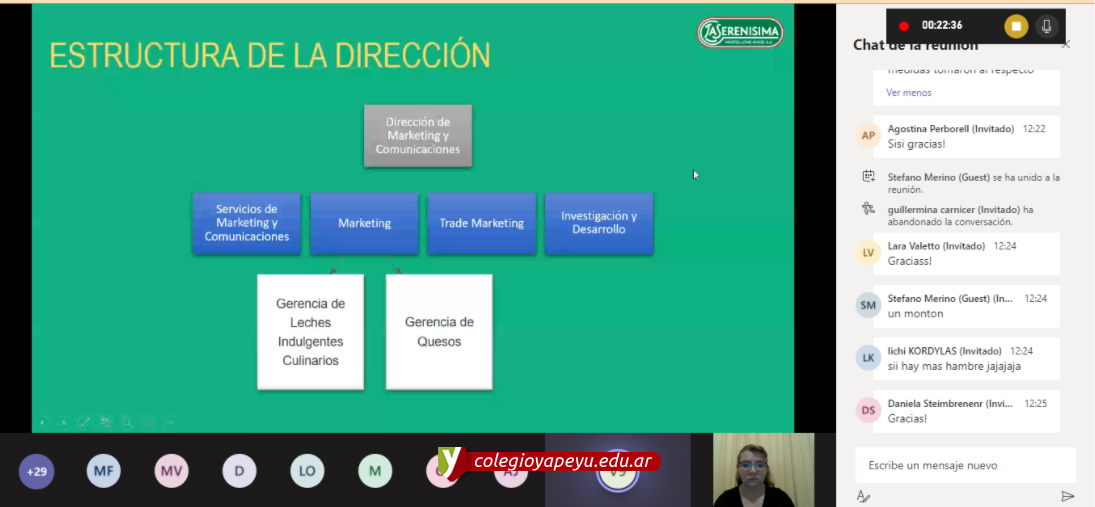
Task: Click Daniela Steimbrenenr's DS avatar
Action: (868, 410)
